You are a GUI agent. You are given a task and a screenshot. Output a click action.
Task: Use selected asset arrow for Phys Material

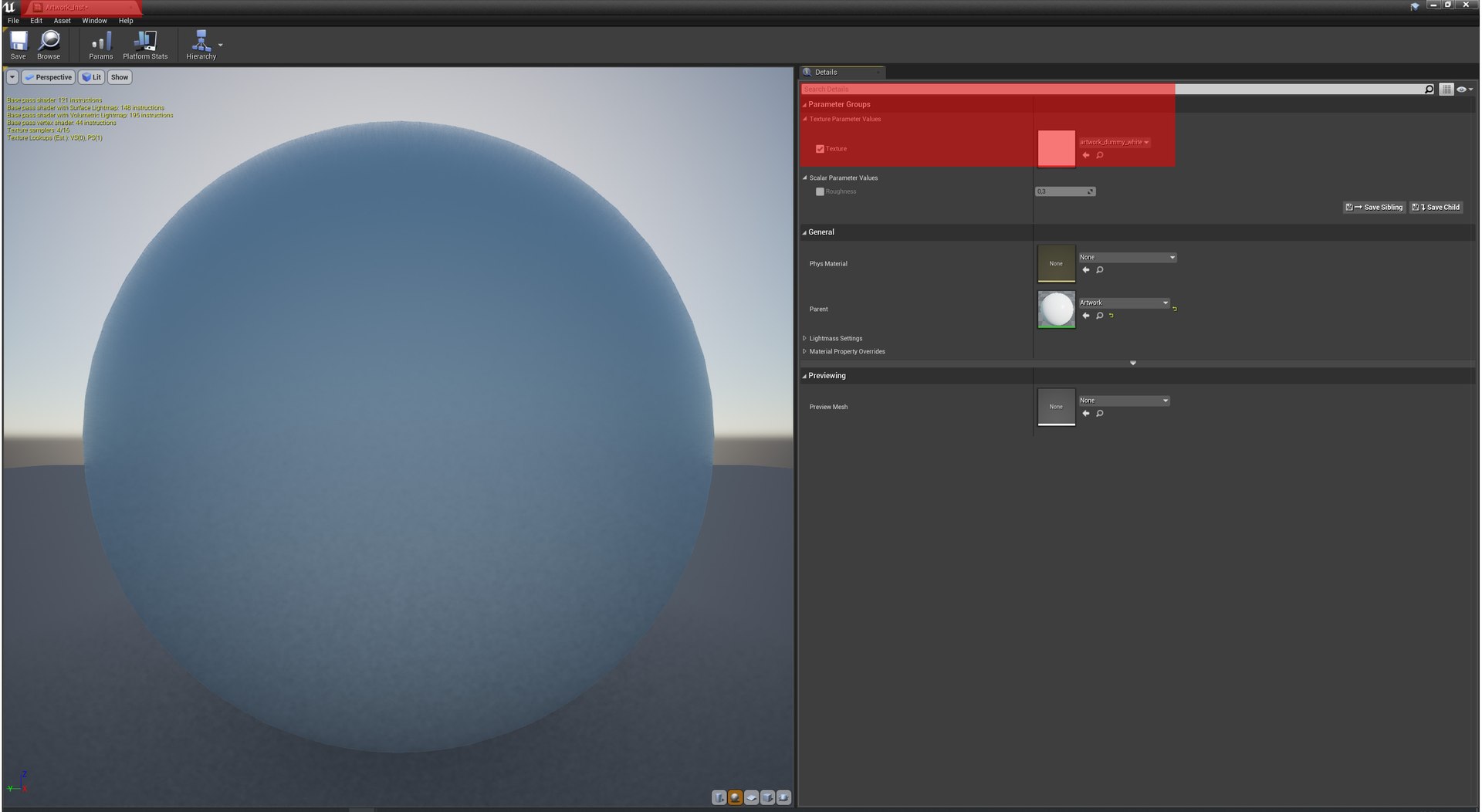click(x=1086, y=270)
